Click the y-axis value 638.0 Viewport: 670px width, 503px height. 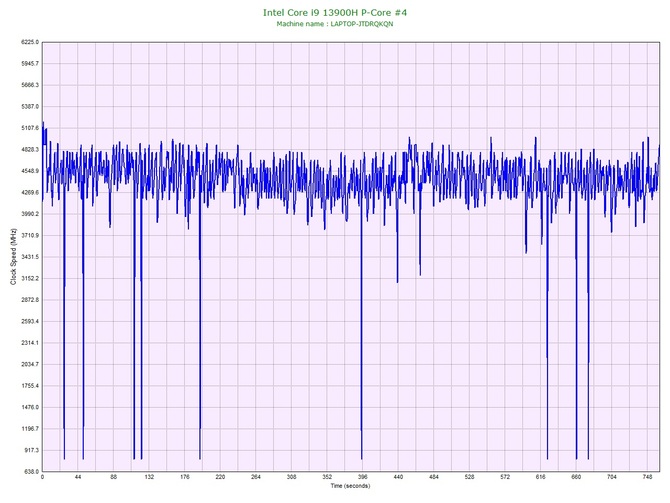click(x=31, y=471)
